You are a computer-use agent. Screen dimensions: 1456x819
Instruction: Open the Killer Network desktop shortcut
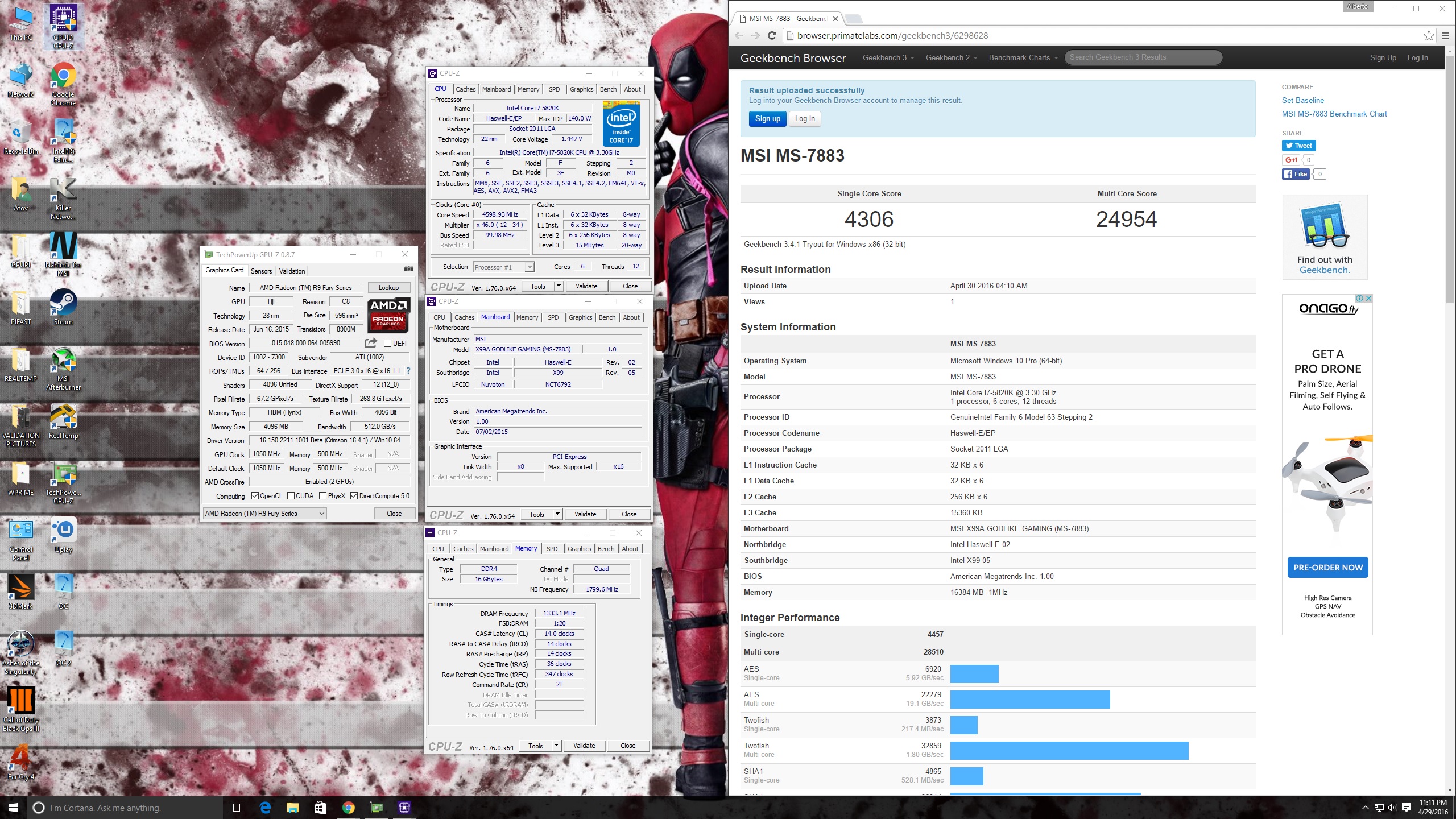coord(63,197)
